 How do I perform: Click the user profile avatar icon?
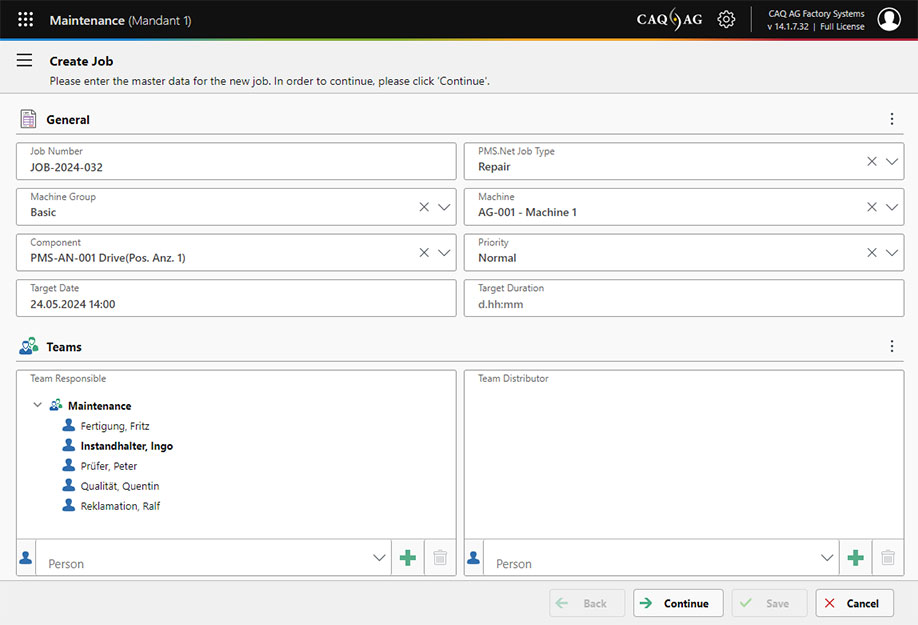(888, 20)
